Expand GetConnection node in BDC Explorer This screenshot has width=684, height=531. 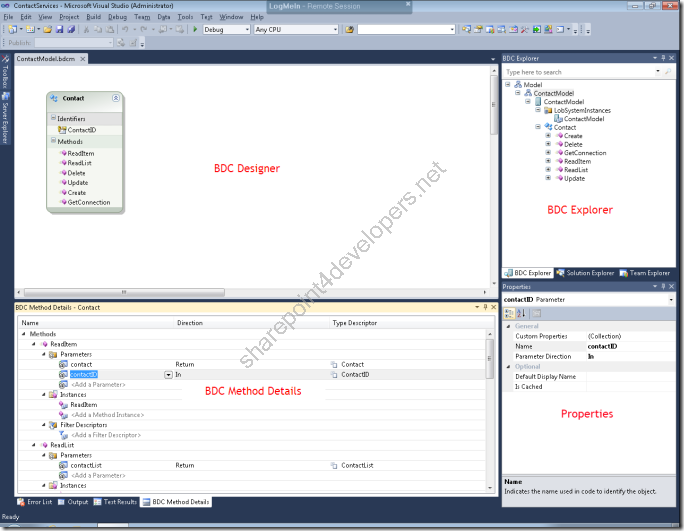[548, 152]
